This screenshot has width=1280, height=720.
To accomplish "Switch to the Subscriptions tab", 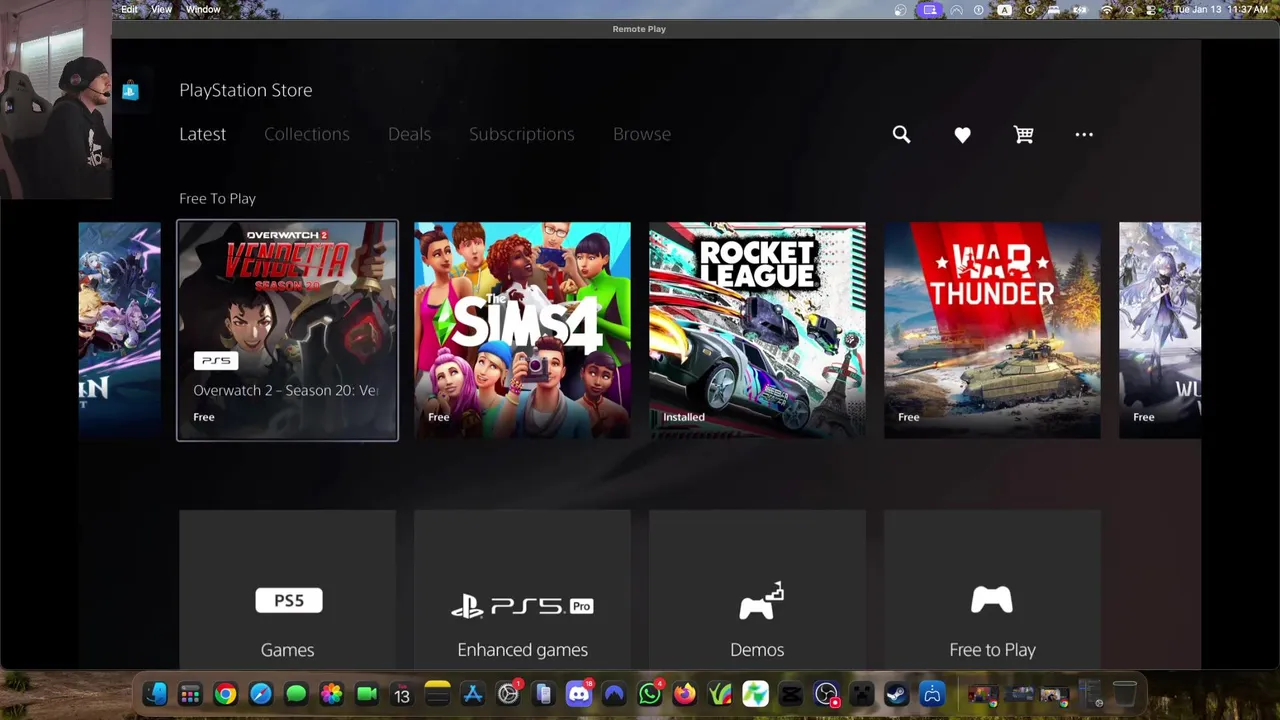I will (x=522, y=134).
